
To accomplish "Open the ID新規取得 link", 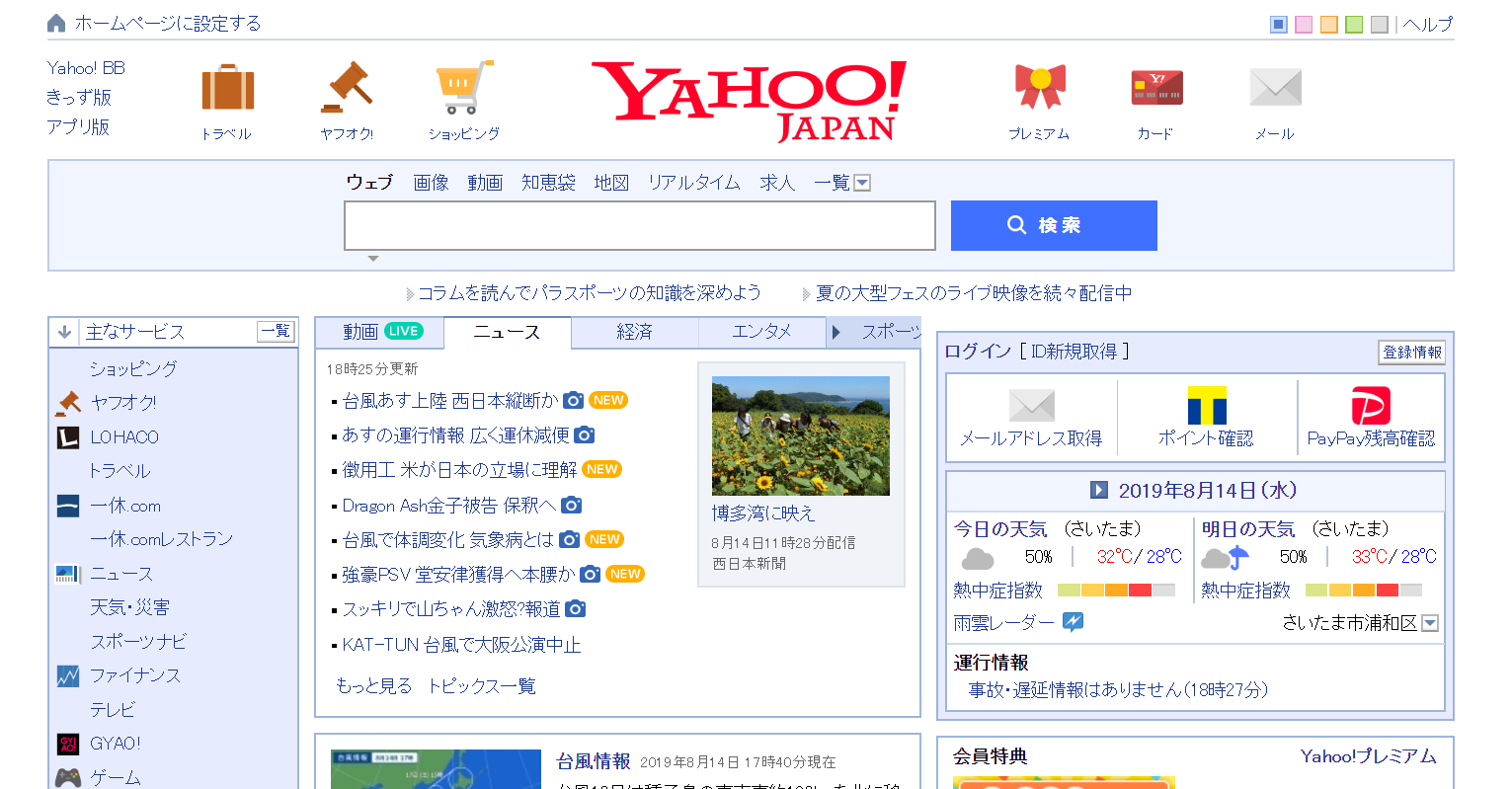I will 1074,352.
